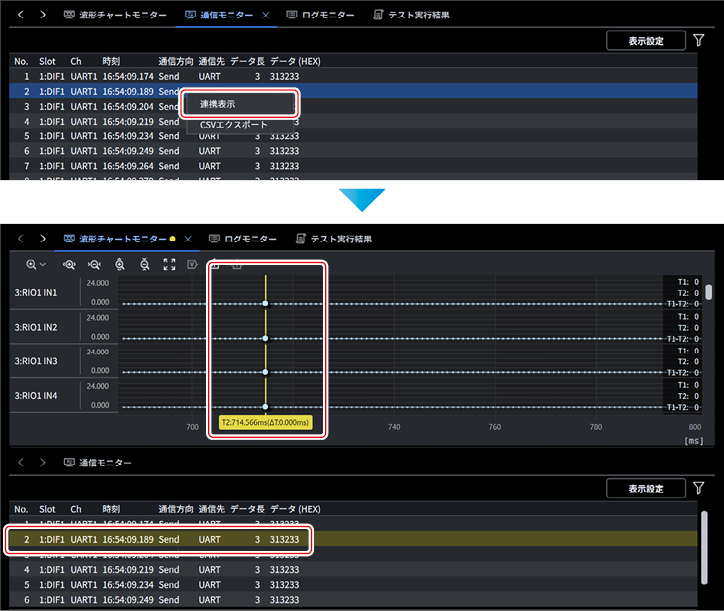
Task: Click the yellow T2 cursor time label
Action: point(265,422)
